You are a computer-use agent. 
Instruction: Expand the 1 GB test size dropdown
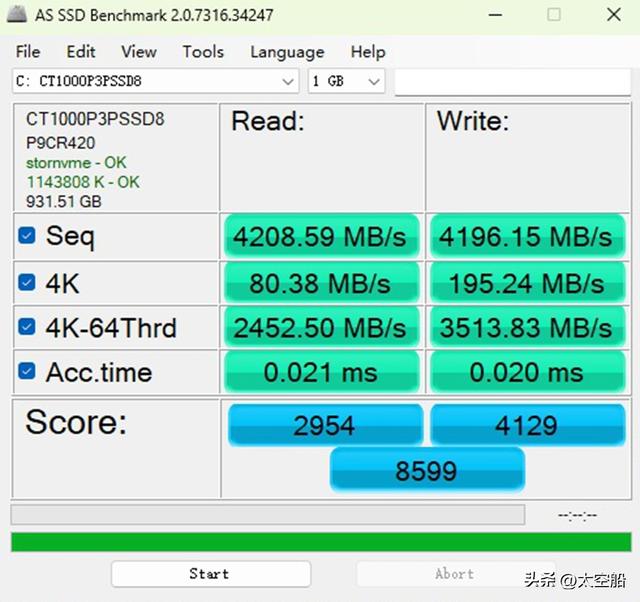coord(346,81)
